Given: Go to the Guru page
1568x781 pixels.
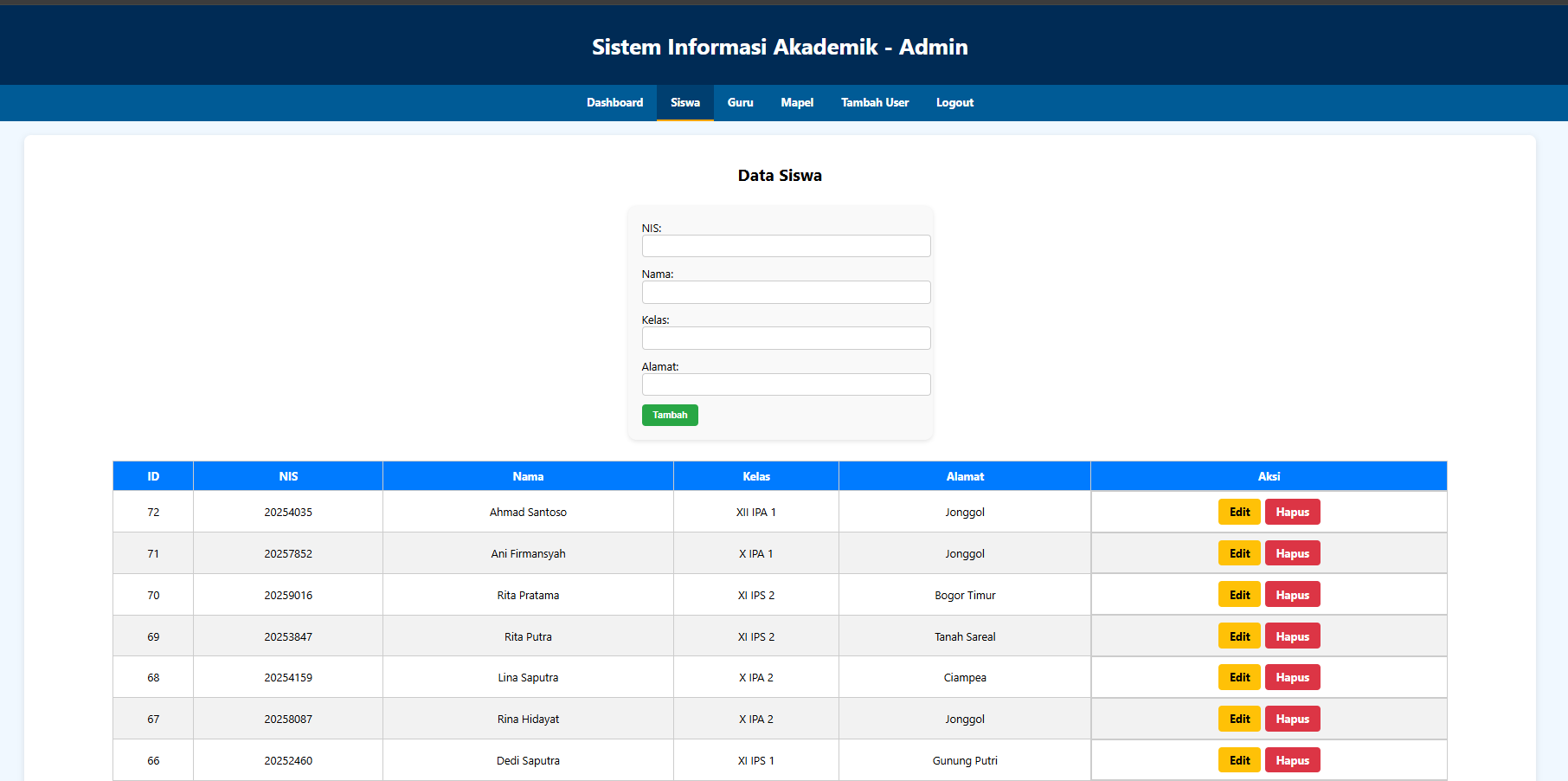Looking at the screenshot, I should 740,102.
